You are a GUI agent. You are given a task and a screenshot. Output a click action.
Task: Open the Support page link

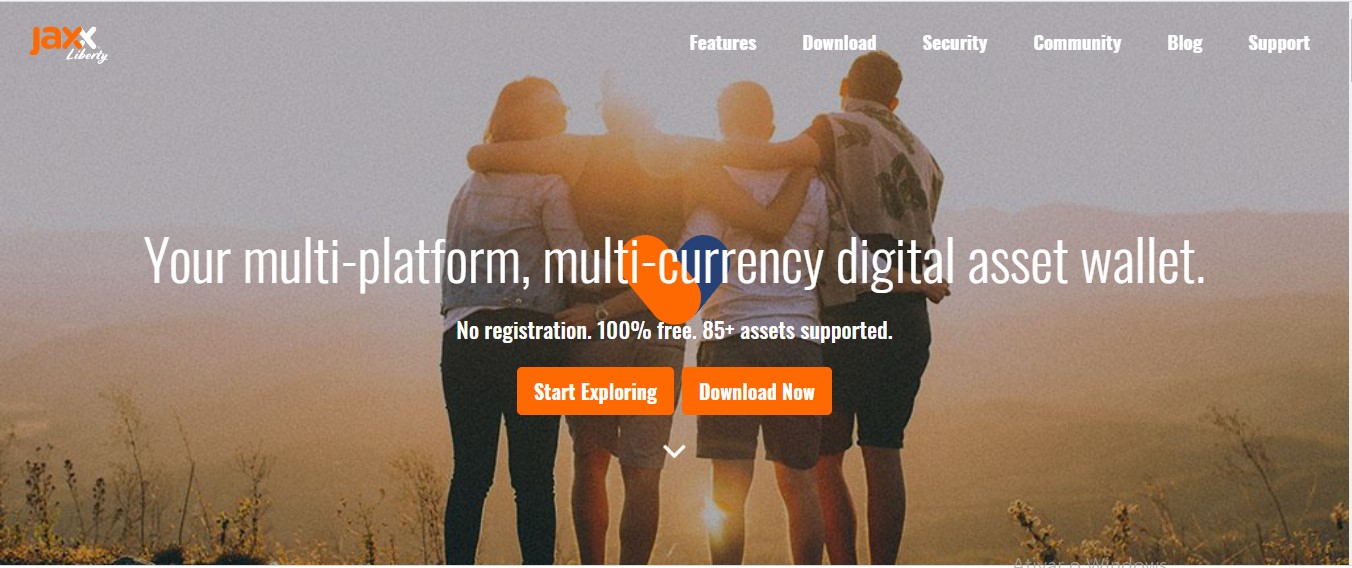[x=1278, y=43]
